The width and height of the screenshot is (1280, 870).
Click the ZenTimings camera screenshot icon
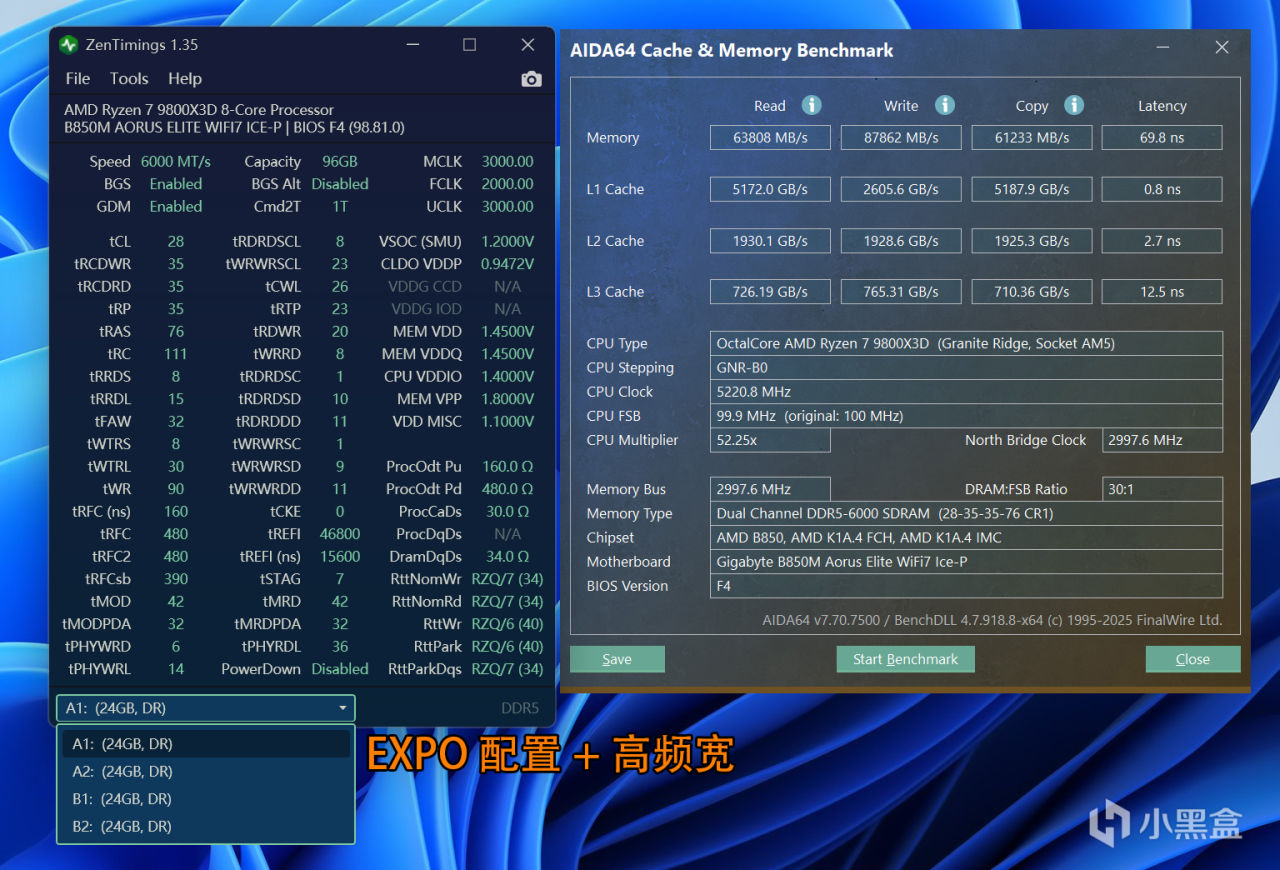coord(531,79)
